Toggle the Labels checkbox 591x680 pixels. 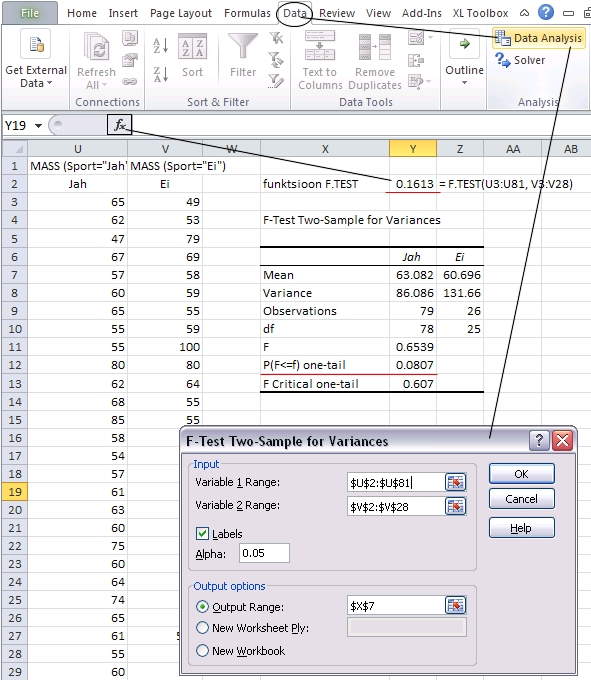[x=202, y=533]
